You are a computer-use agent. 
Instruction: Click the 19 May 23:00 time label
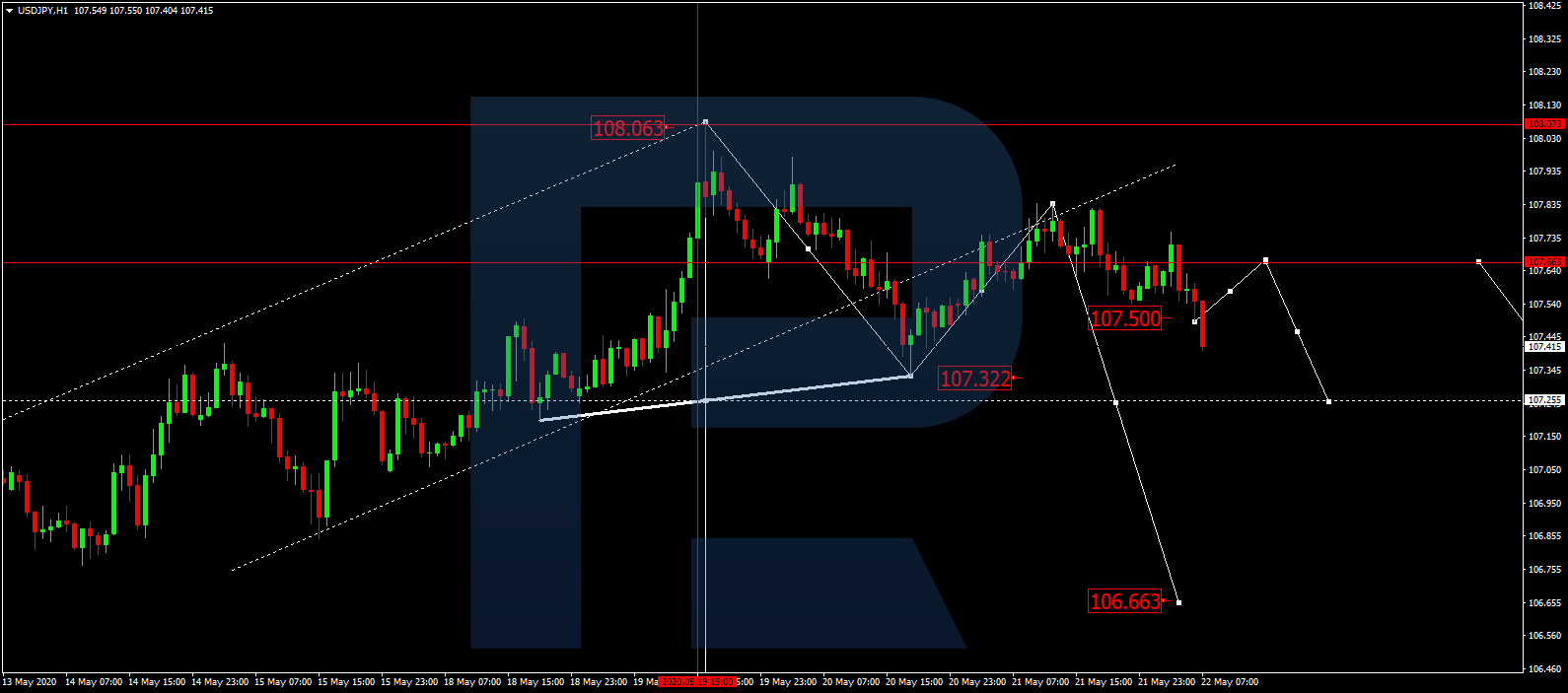788,682
